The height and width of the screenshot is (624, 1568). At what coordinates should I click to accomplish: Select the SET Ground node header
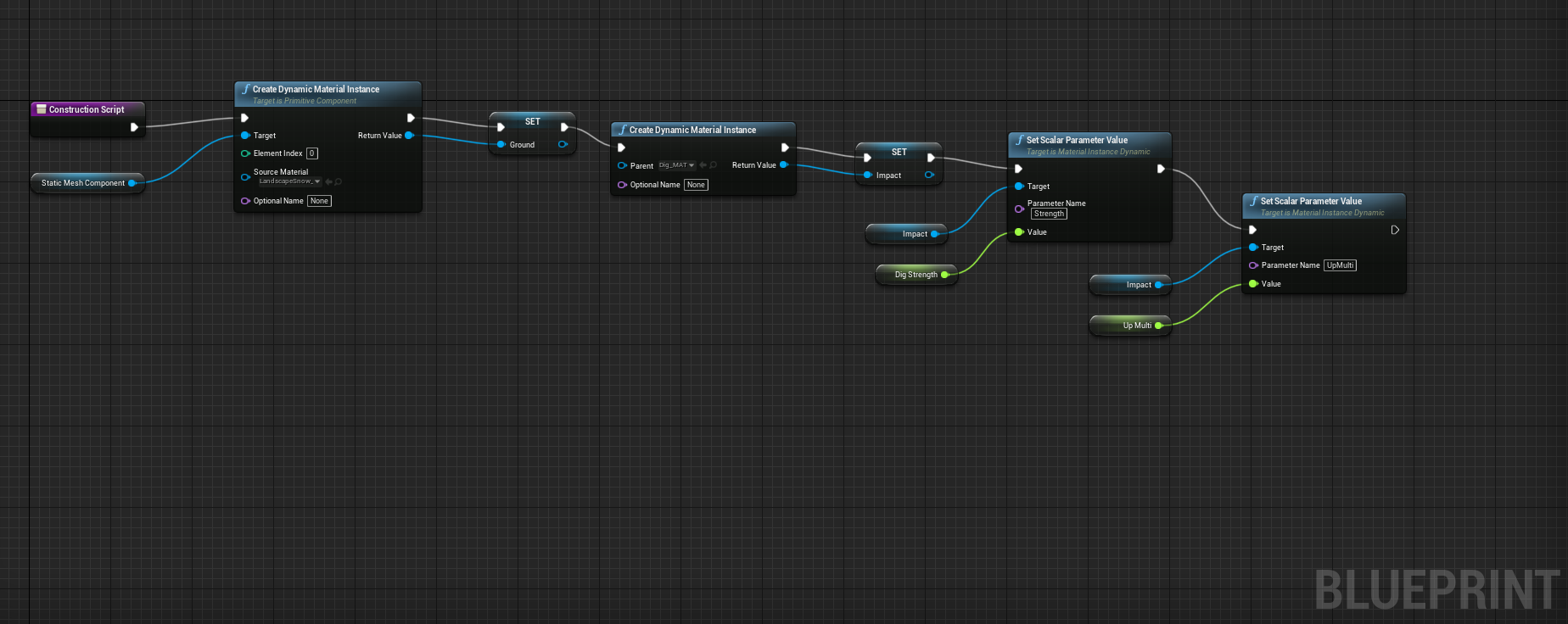click(532, 121)
